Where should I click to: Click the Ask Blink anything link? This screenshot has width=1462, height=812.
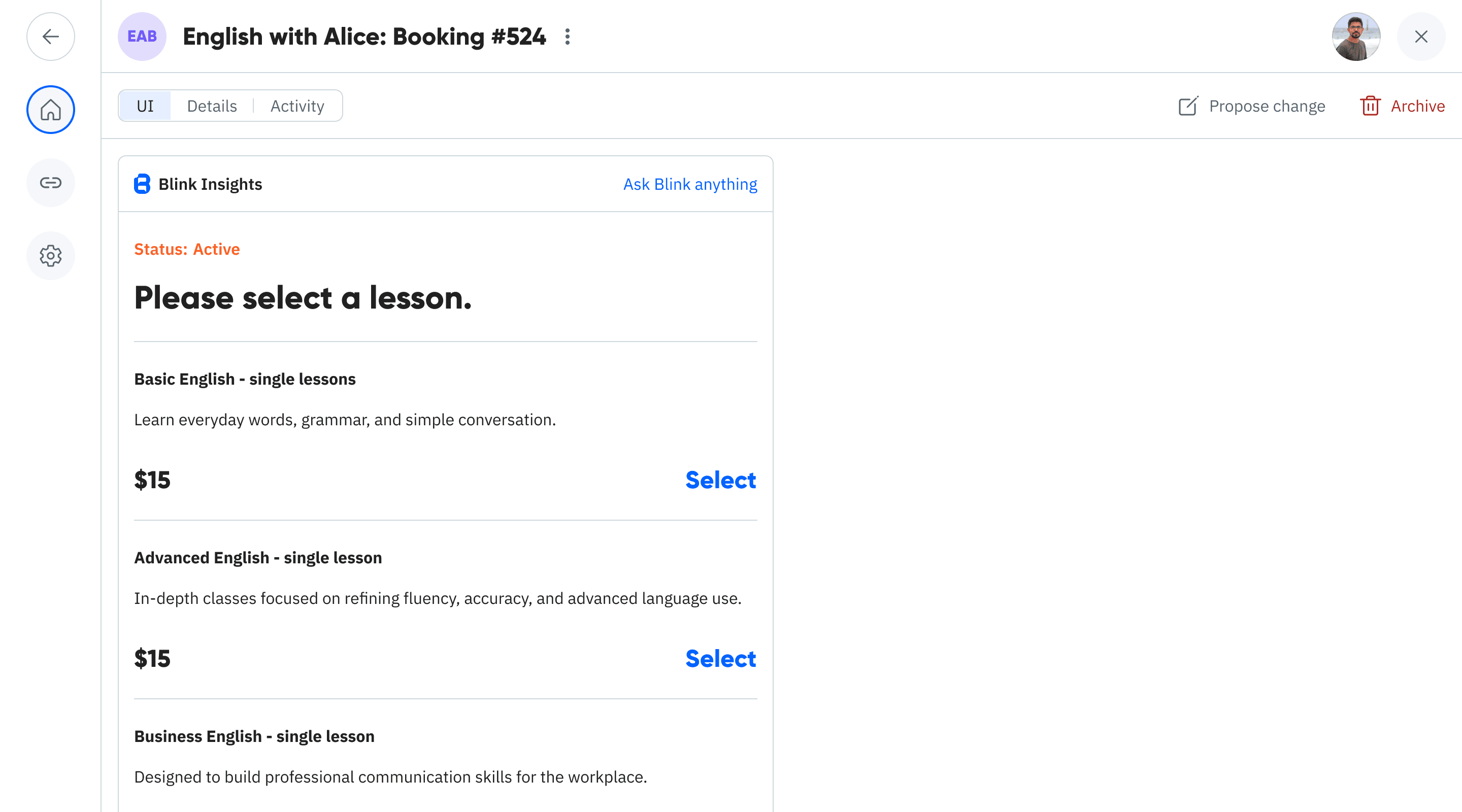point(689,184)
